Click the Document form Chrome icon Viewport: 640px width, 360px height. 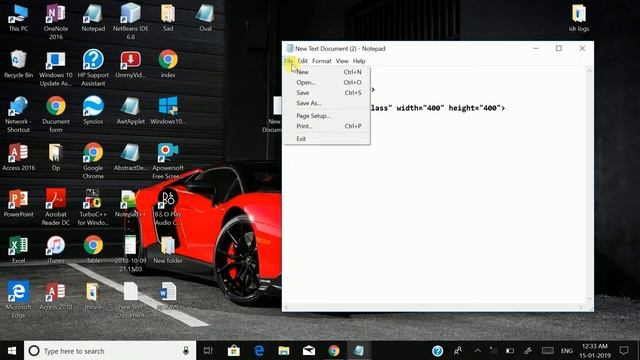pos(56,115)
